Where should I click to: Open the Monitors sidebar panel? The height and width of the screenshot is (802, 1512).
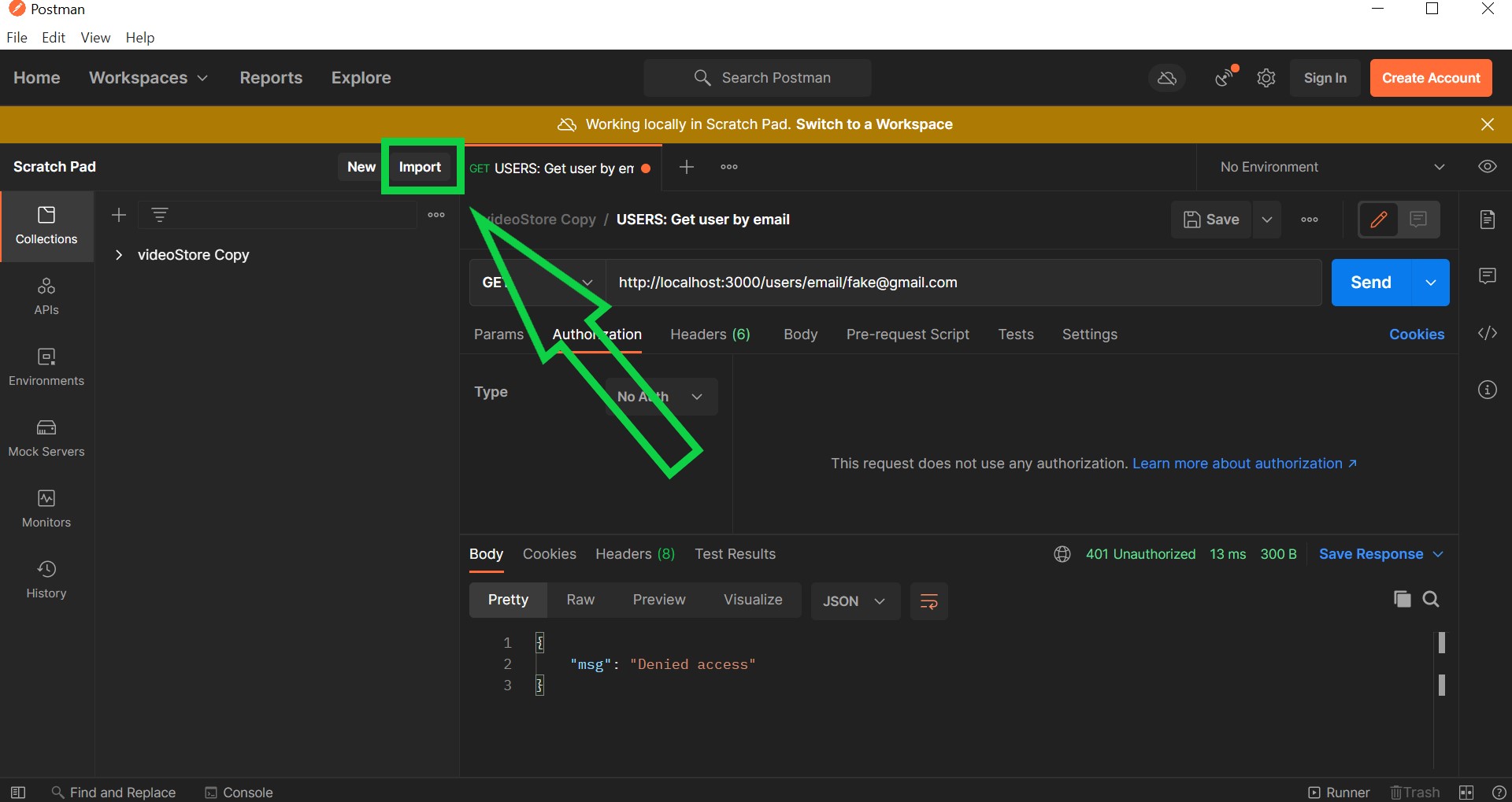coord(46,509)
